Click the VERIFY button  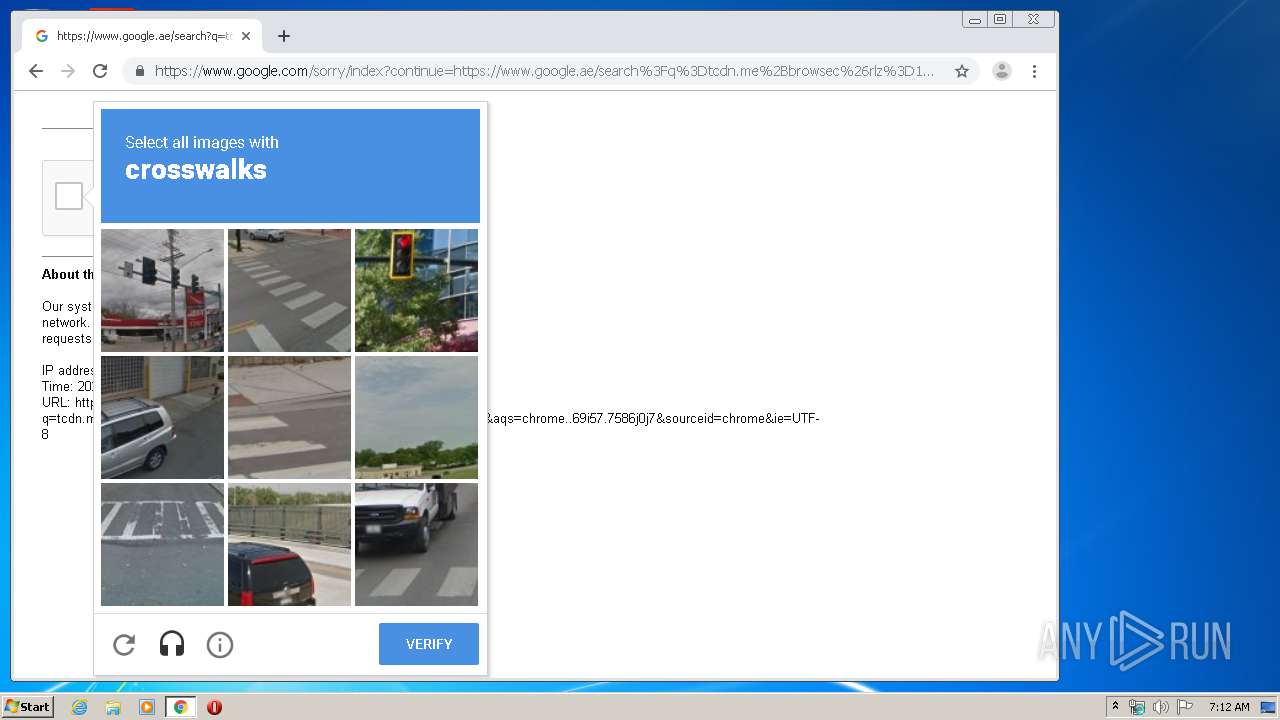[429, 644]
